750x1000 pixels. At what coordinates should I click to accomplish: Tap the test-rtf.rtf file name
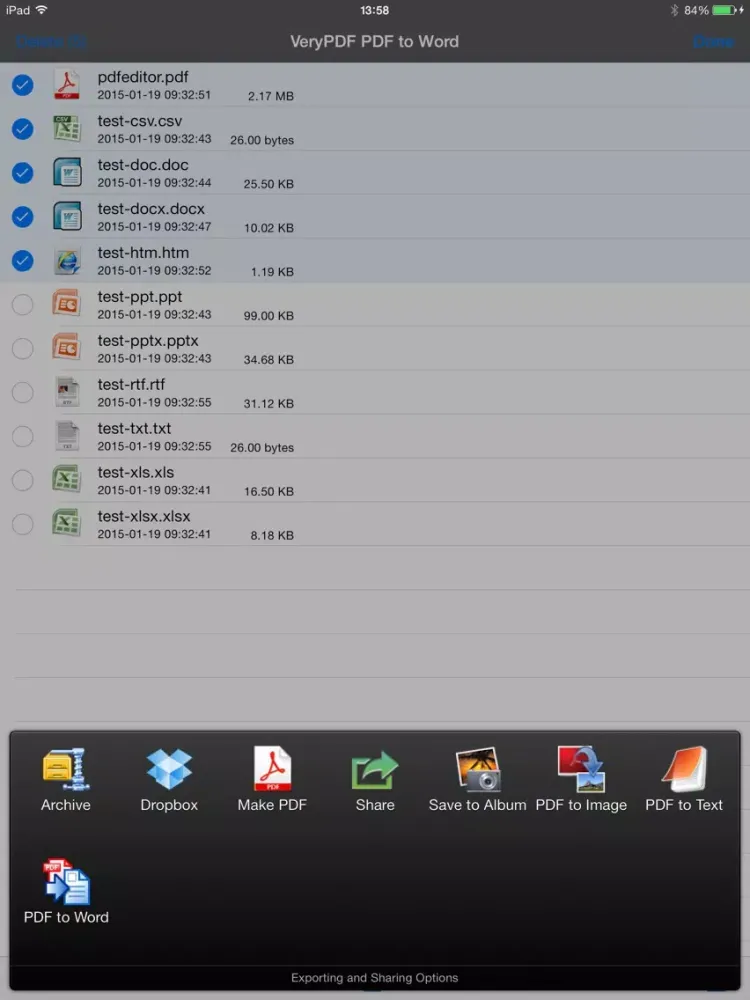131,385
